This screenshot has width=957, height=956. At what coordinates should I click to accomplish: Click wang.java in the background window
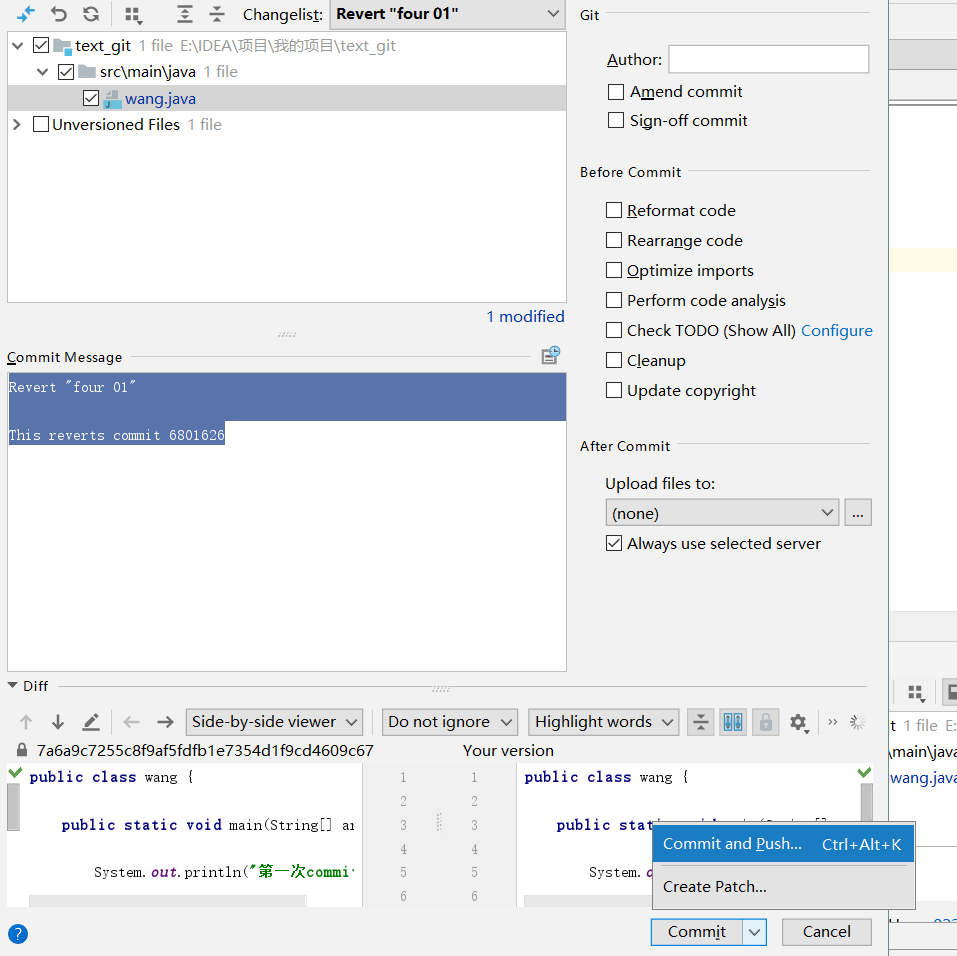click(923, 777)
